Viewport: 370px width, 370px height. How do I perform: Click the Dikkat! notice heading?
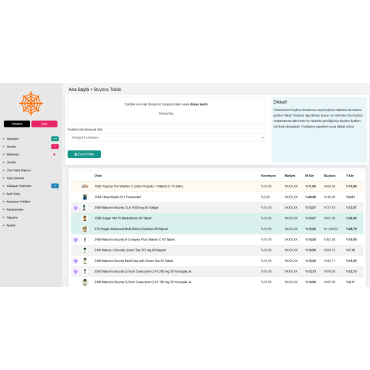click(x=280, y=102)
